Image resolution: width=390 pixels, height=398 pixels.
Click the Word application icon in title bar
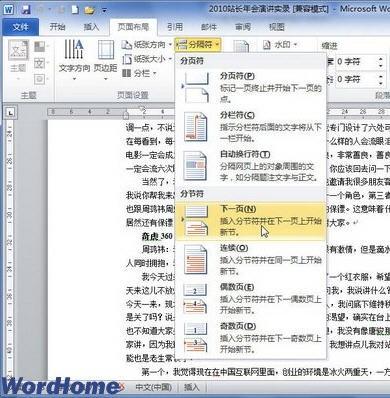point(9,9)
